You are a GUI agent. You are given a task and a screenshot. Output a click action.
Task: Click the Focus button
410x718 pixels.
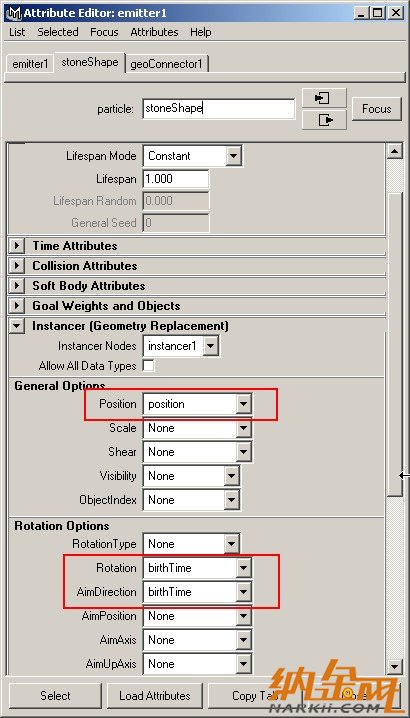coord(377,109)
